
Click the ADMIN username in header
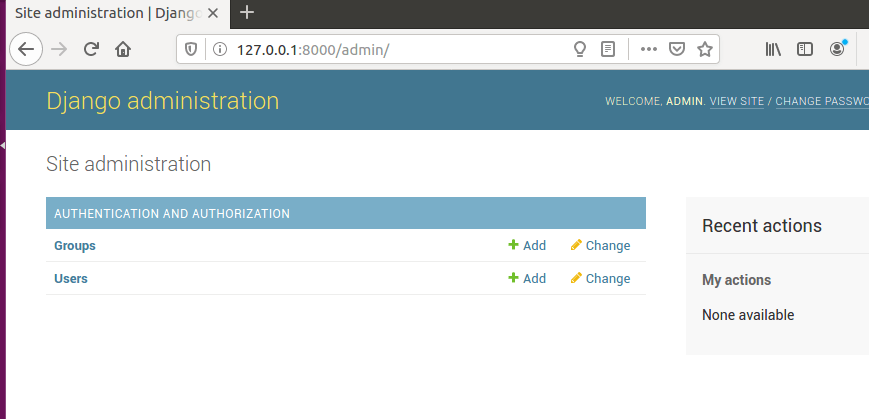click(x=684, y=101)
